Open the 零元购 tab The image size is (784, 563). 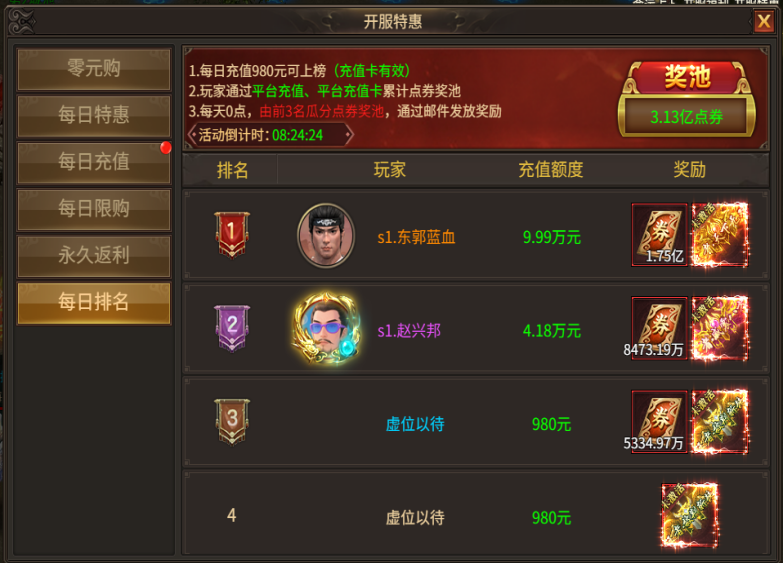click(94, 68)
